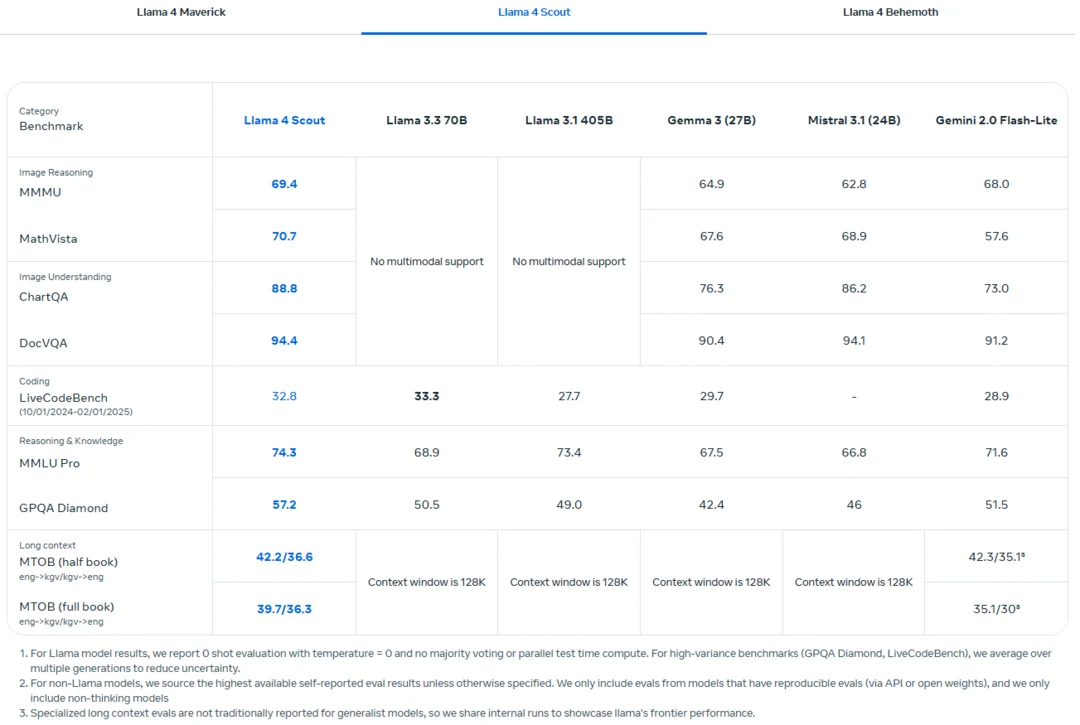Viewport: 1080px width, 725px height.
Task: Select the Llama 4 Scout tab
Action: 534,12
